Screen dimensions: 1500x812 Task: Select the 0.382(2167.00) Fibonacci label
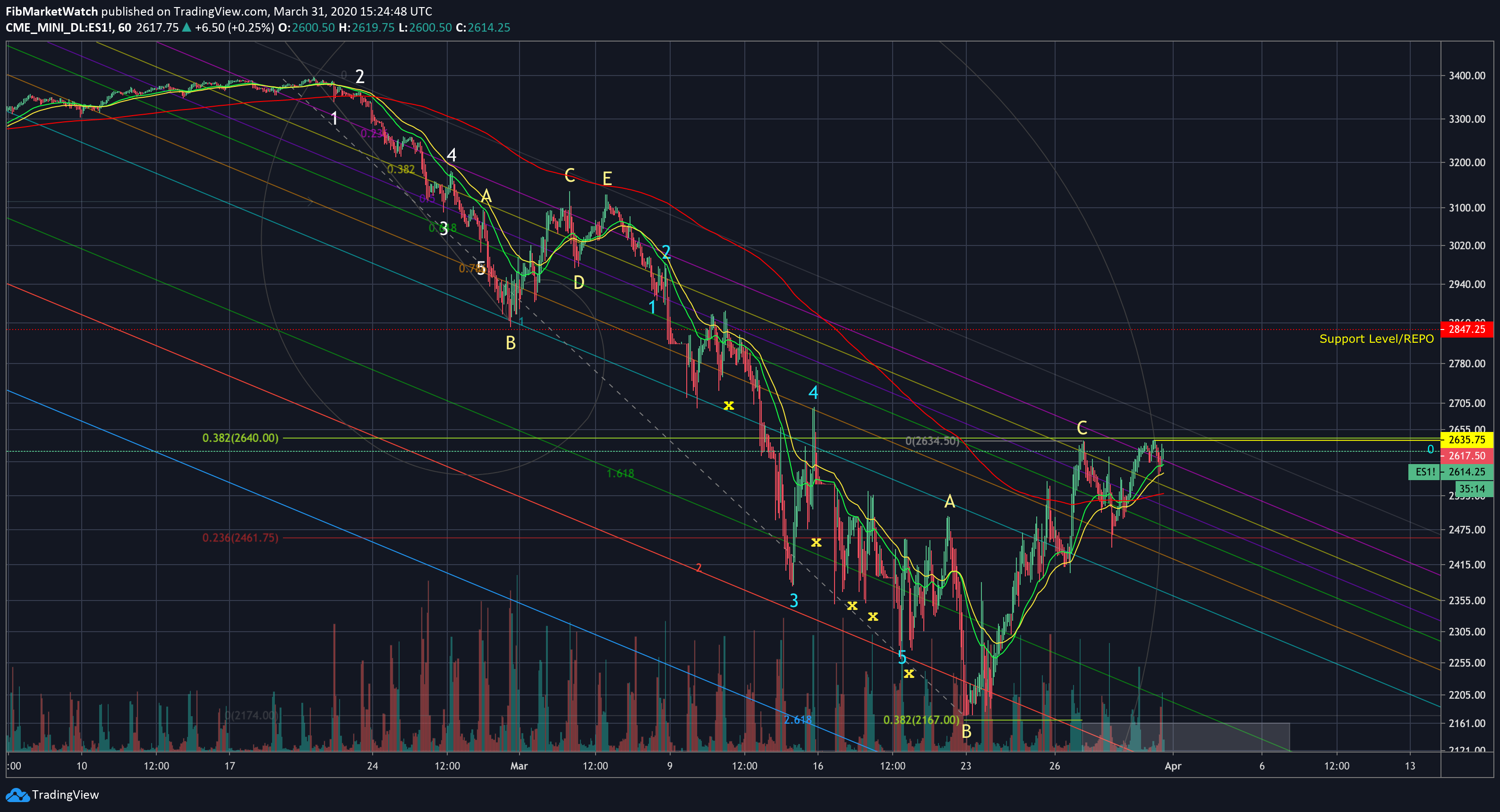921,719
